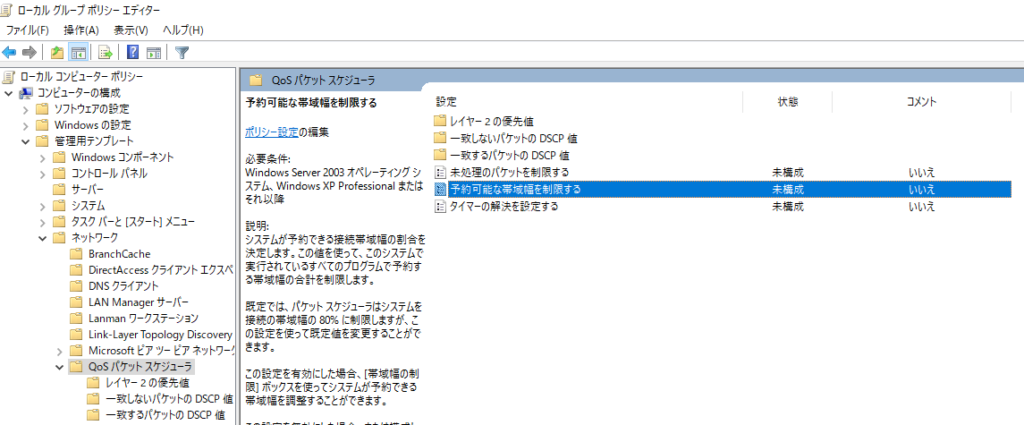Click the Back arrow toolbar icon
This screenshot has height=425, width=1024.
coord(9,52)
